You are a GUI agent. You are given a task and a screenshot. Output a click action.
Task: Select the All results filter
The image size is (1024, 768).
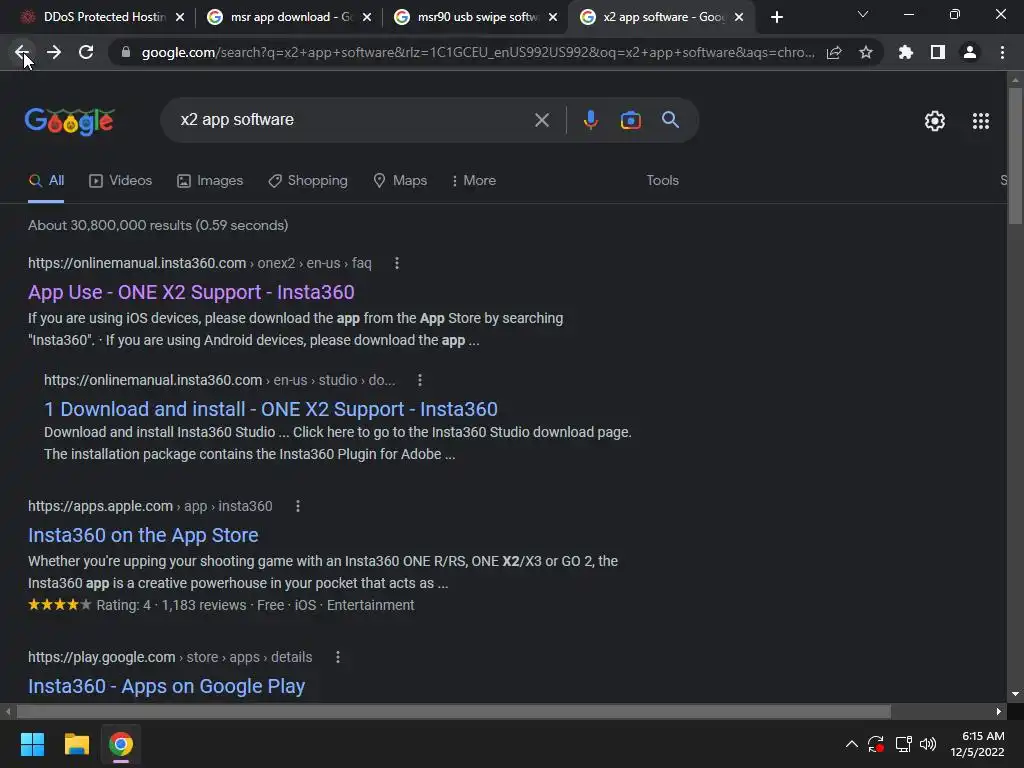coord(46,180)
